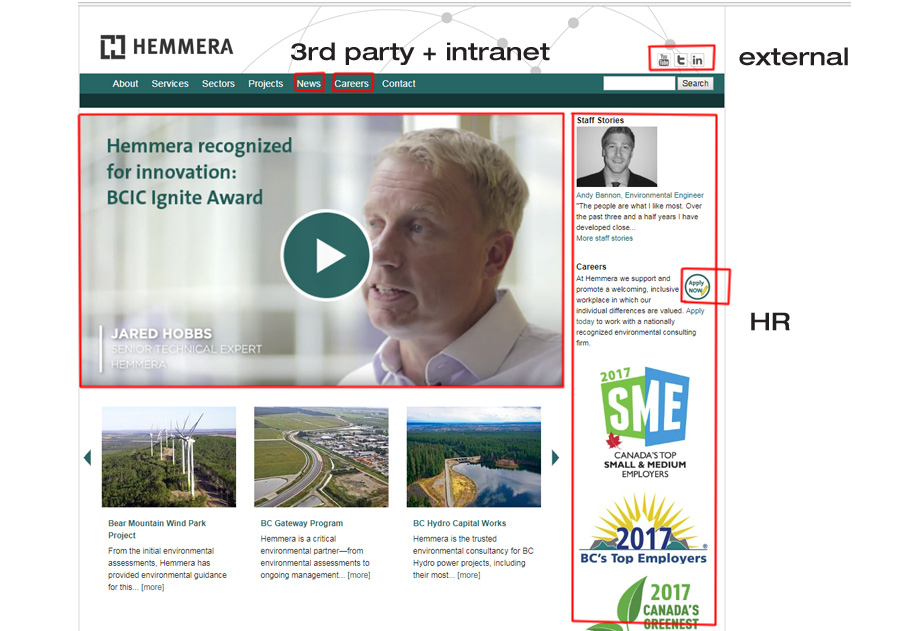The image size is (913, 631).
Task: Click the Search button
Action: click(695, 83)
